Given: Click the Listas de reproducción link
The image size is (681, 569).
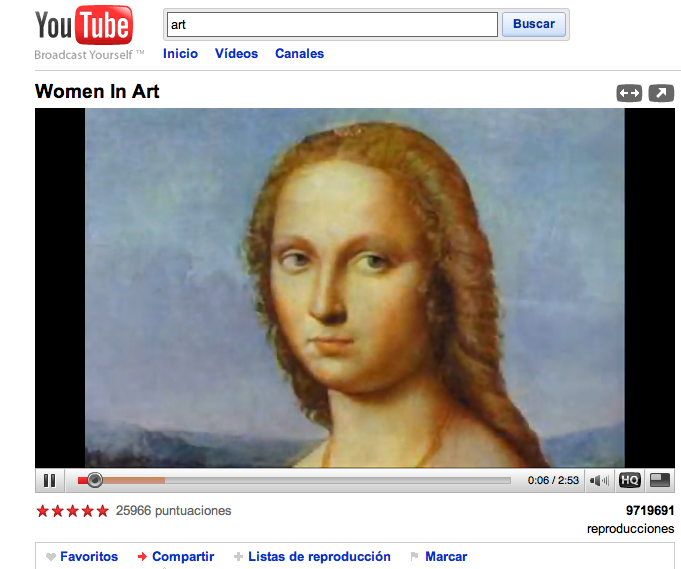Looking at the screenshot, I should point(319,556).
